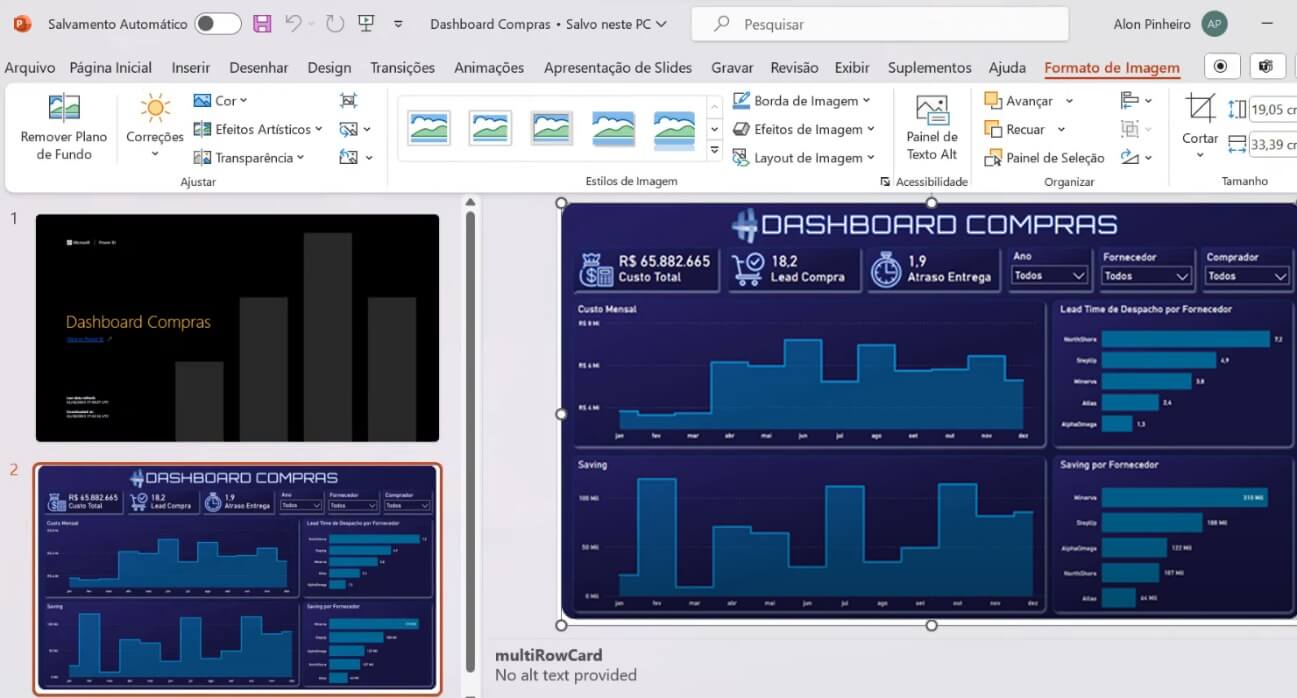Image resolution: width=1297 pixels, height=698 pixels.
Task: Apply the fourth picture style thumbnail
Action: point(613,127)
